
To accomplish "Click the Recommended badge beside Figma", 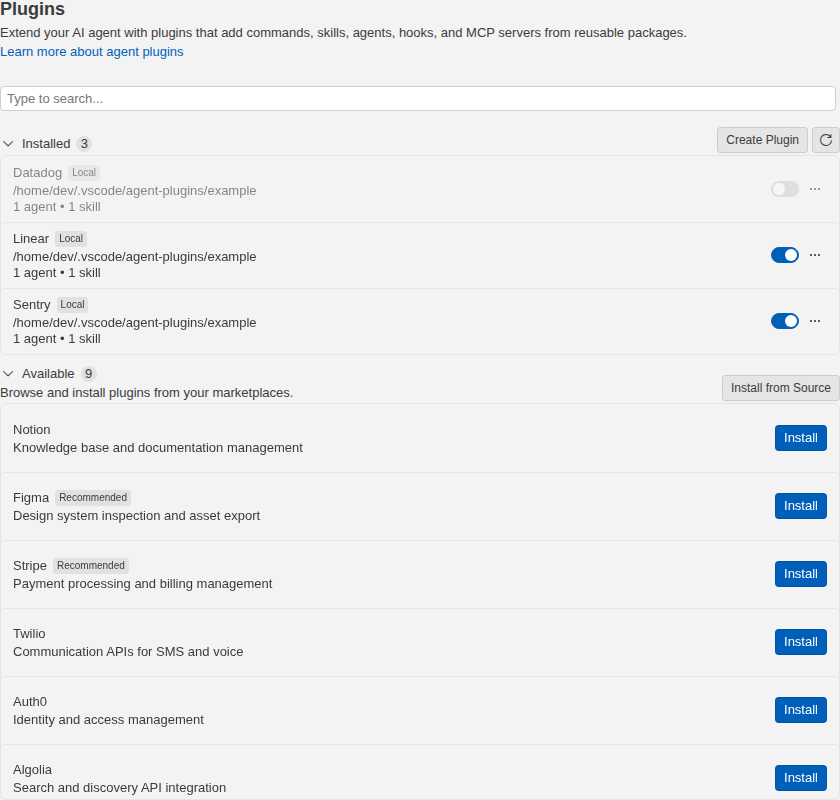I will pos(93,497).
